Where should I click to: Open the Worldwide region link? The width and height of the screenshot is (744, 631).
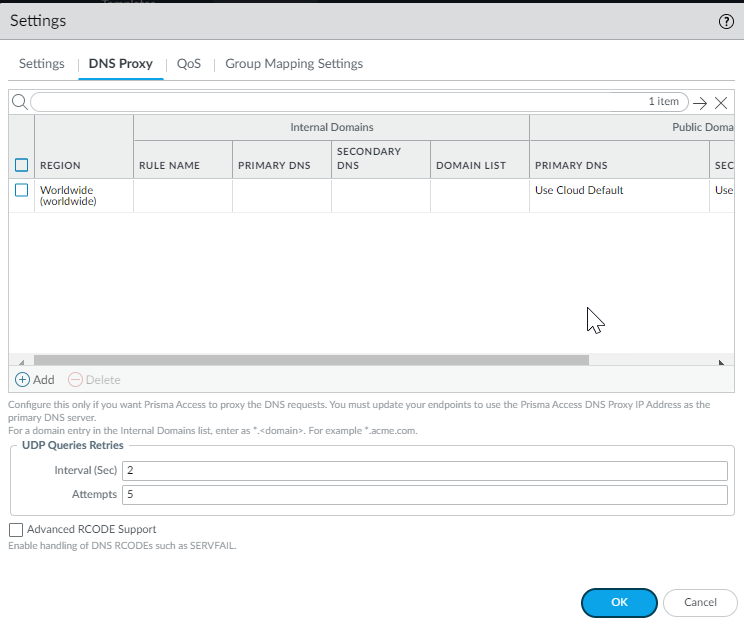click(x=67, y=190)
